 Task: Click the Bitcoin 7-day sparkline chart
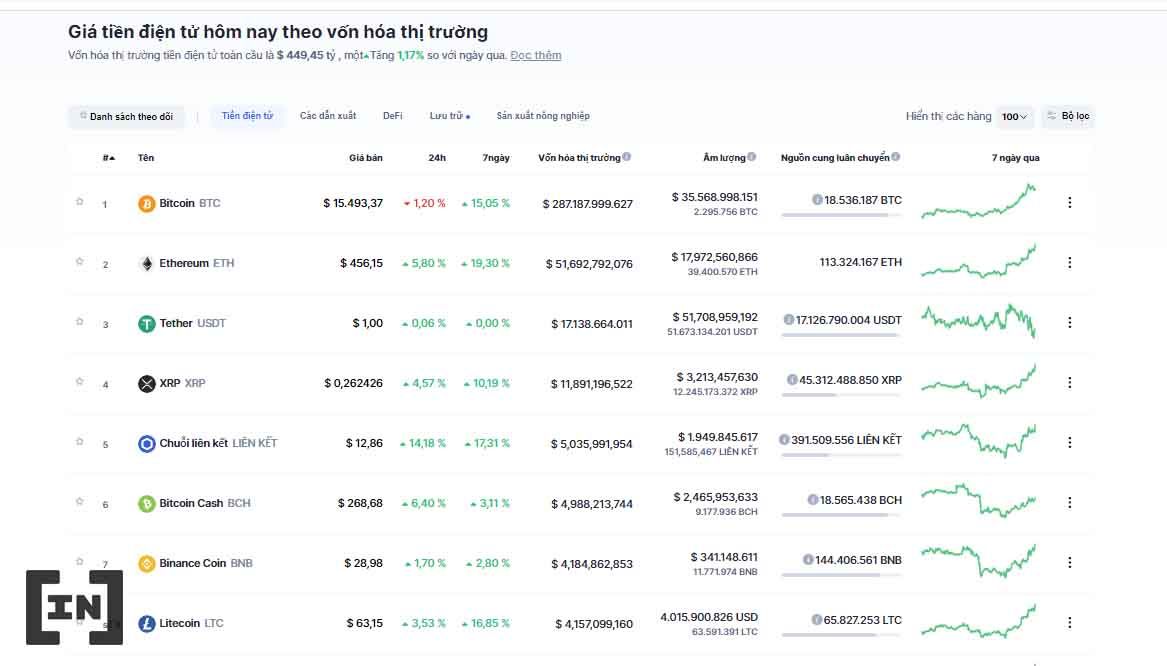[x=978, y=201]
